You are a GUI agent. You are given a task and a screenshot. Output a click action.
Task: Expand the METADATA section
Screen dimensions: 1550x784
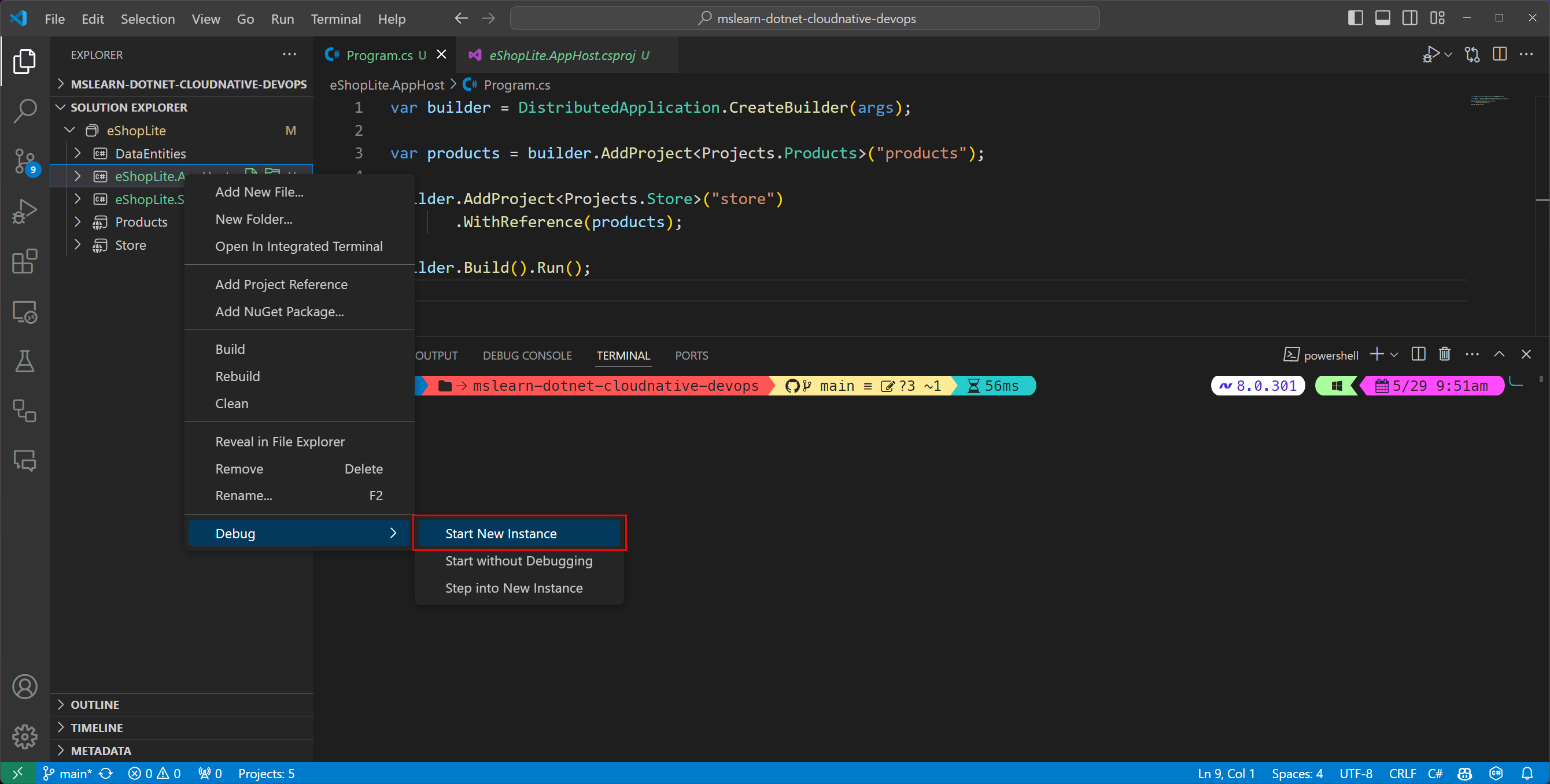point(182,750)
